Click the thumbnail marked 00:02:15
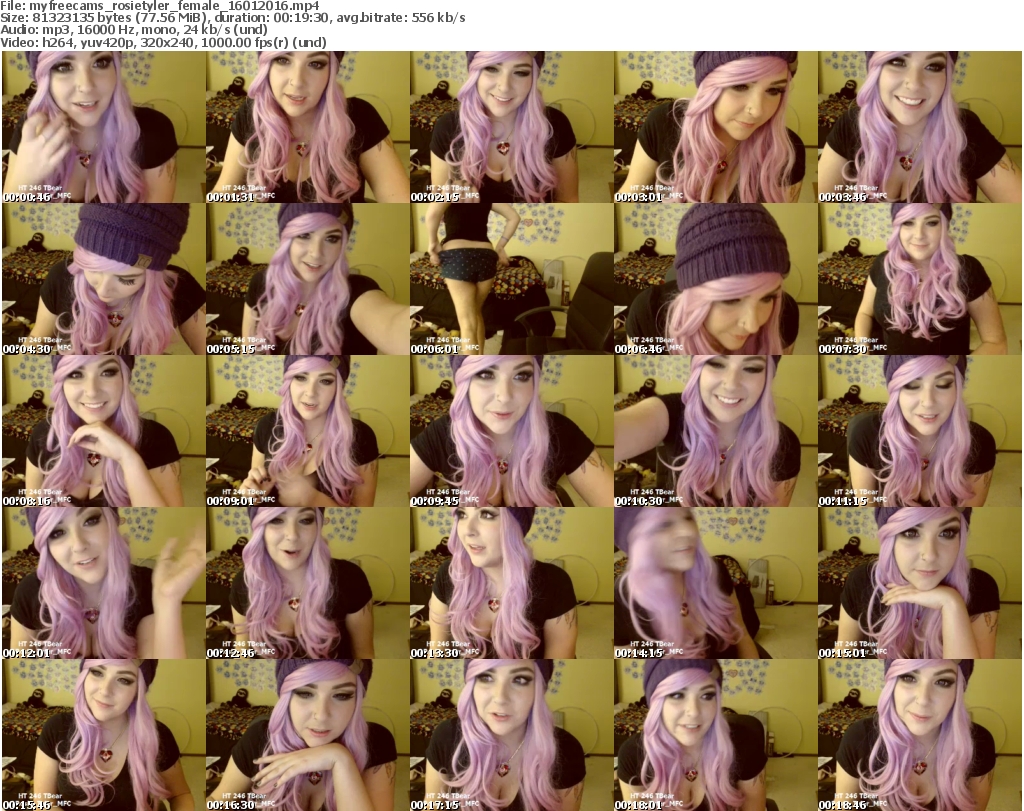The height and width of the screenshot is (811, 1024). (x=512, y=127)
